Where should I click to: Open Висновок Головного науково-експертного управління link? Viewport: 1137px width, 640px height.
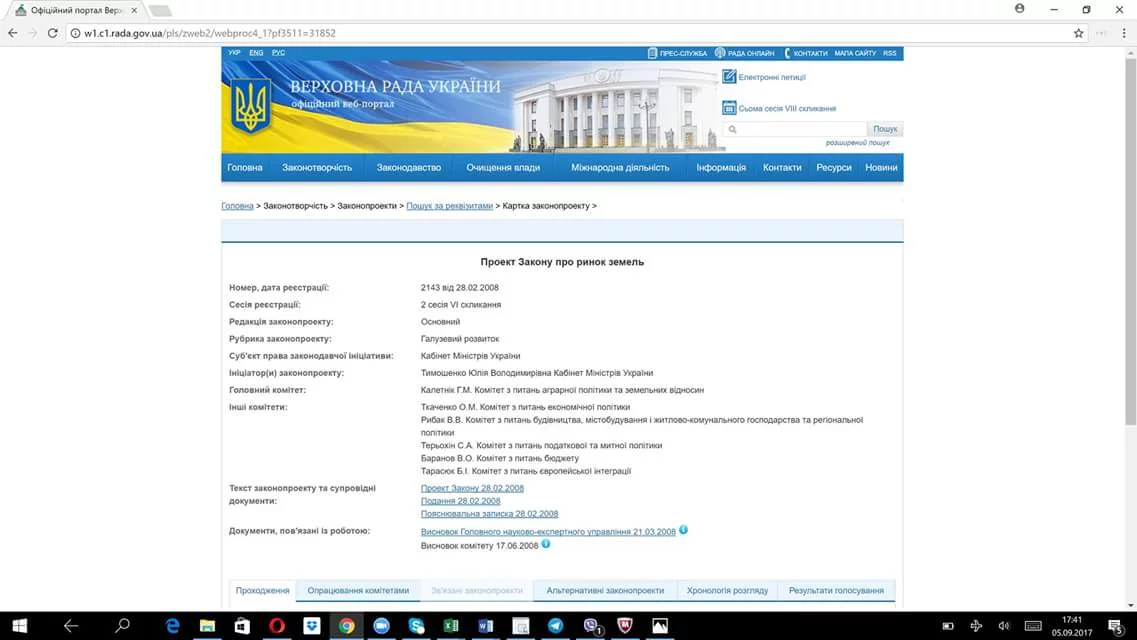click(548, 532)
